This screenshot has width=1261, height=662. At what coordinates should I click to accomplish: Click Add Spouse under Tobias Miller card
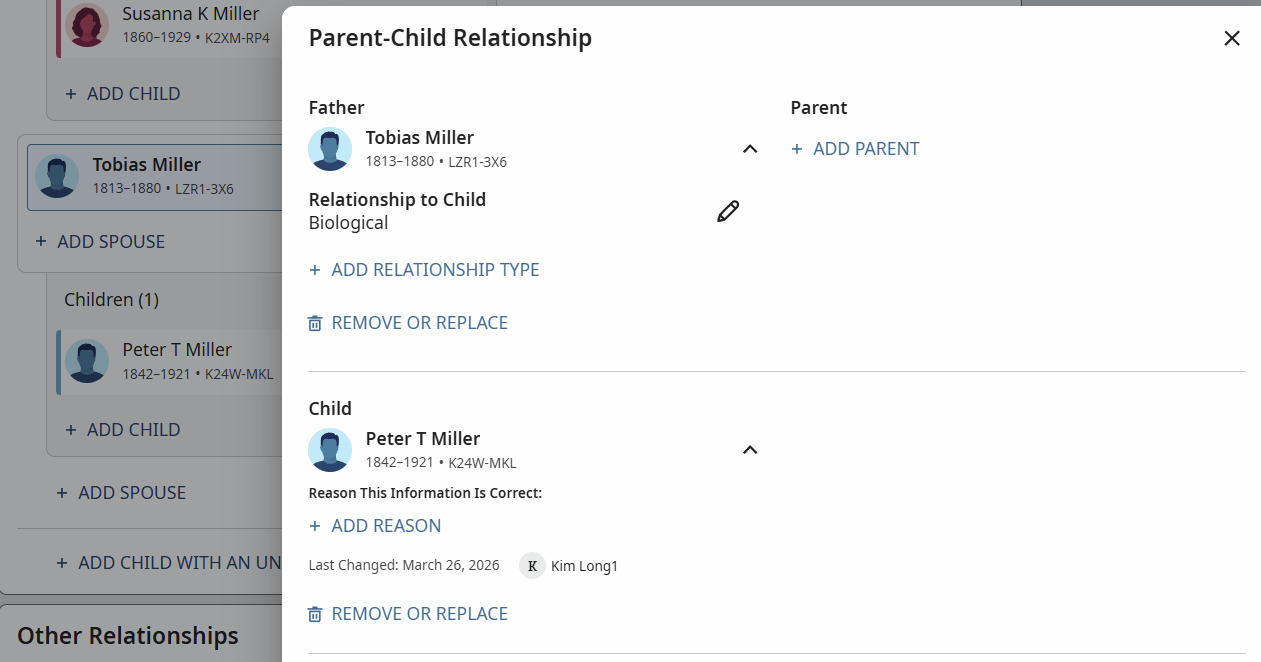pyautogui.click(x=101, y=241)
